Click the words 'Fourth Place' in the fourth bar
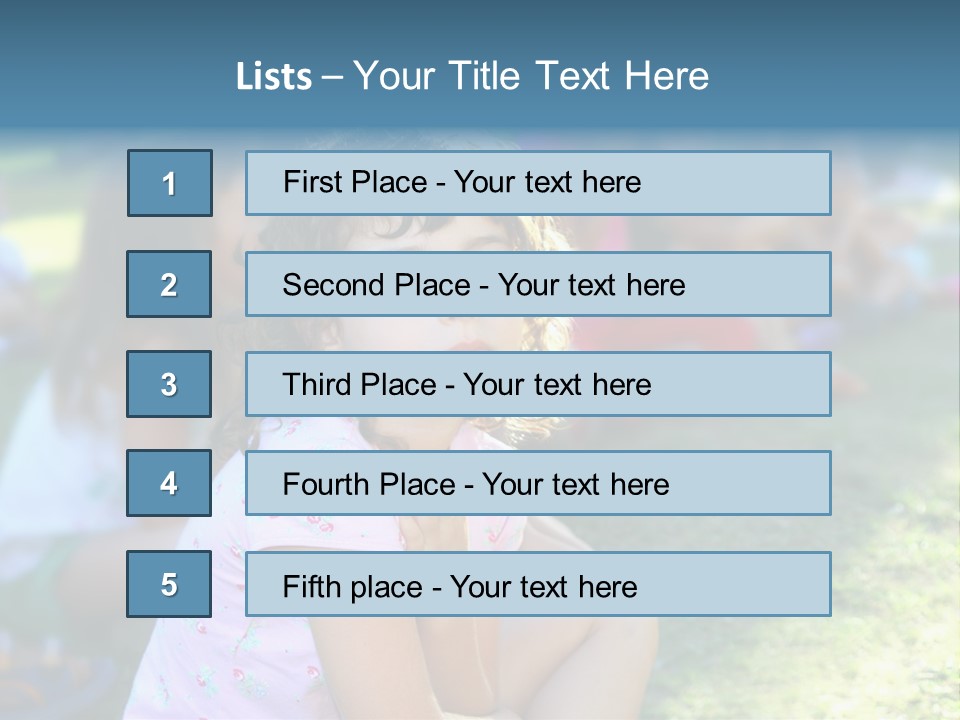Image resolution: width=960 pixels, height=720 pixels. (x=369, y=484)
